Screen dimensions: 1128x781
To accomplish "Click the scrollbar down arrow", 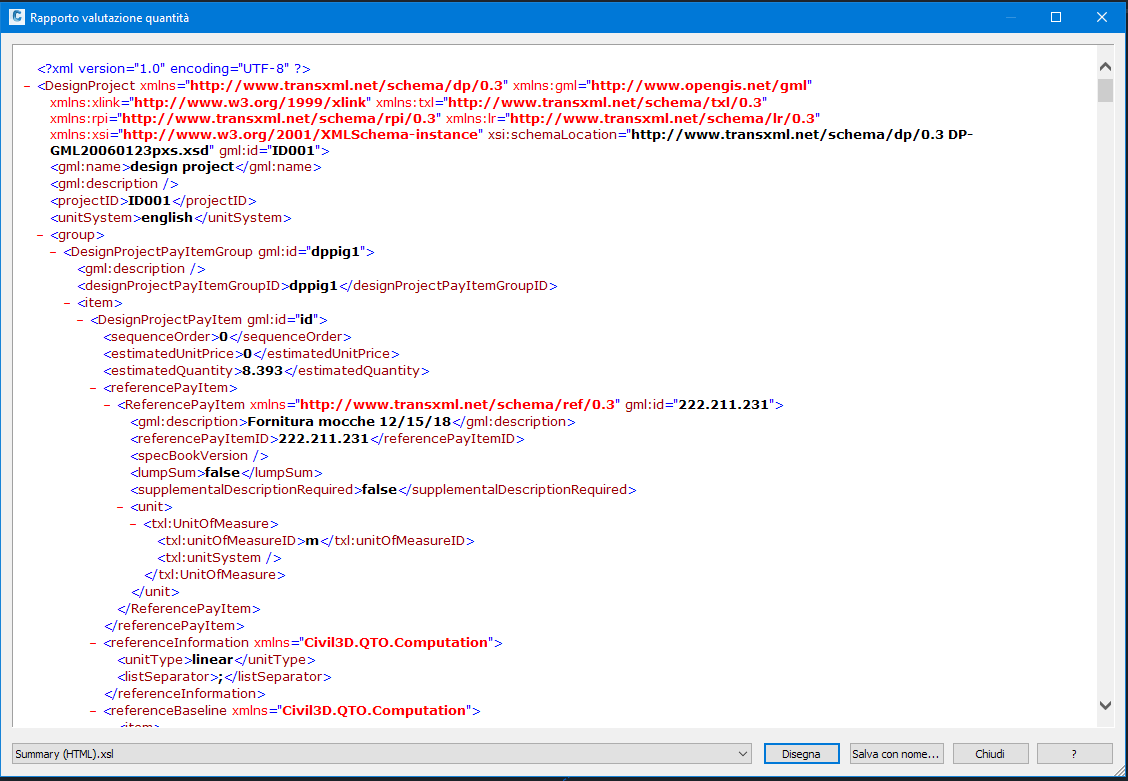I will [x=1106, y=705].
